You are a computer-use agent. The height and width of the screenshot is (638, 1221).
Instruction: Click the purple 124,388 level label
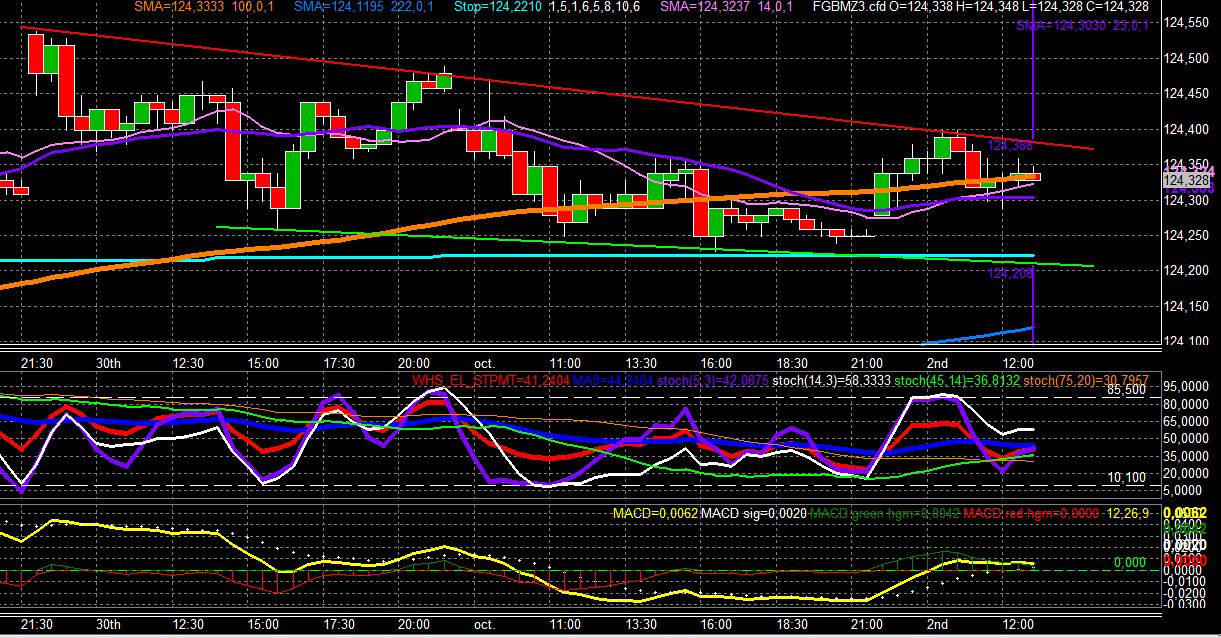click(x=1010, y=146)
